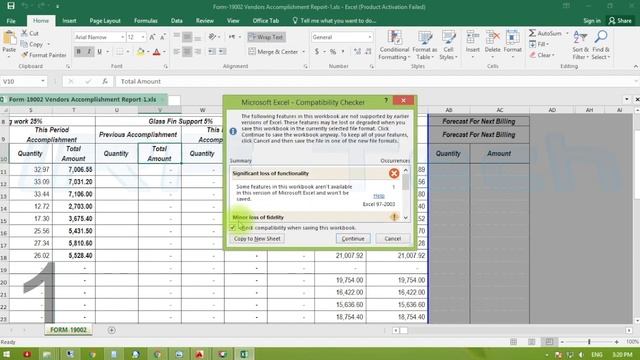
Task: Click the Insert Function fx icon
Action: pyautogui.click(x=105, y=81)
